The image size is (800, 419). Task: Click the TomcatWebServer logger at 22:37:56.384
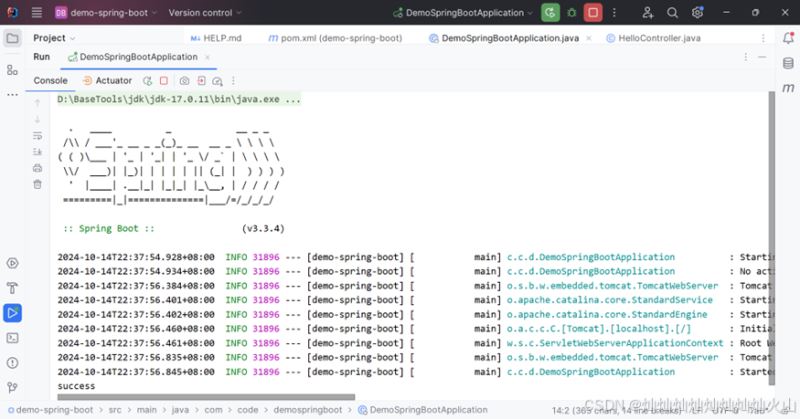(x=612, y=286)
